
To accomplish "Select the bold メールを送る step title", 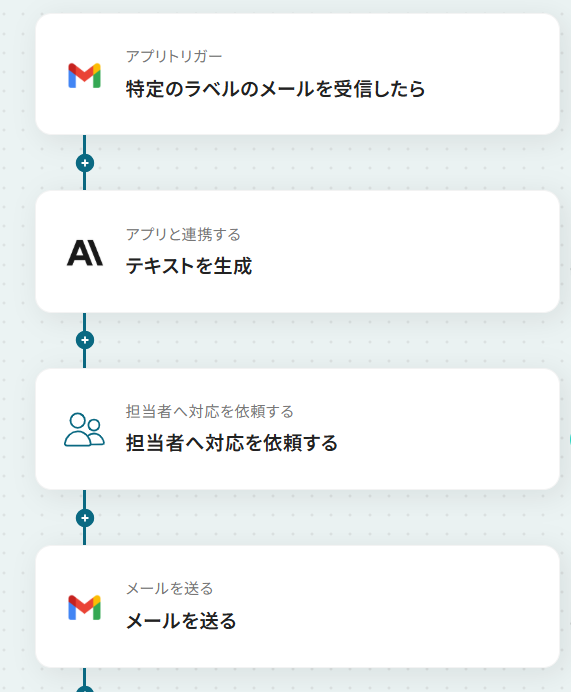I will pos(181,621).
